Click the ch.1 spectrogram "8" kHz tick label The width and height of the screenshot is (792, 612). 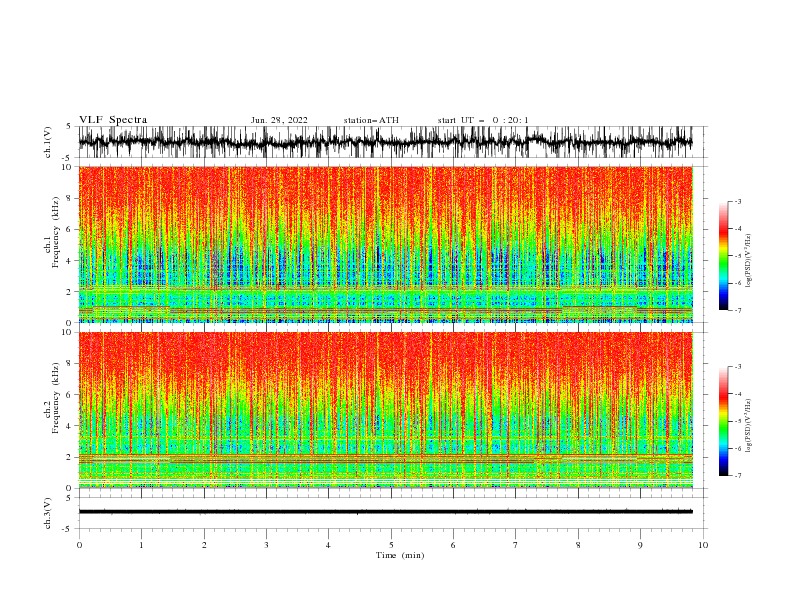[x=70, y=198]
